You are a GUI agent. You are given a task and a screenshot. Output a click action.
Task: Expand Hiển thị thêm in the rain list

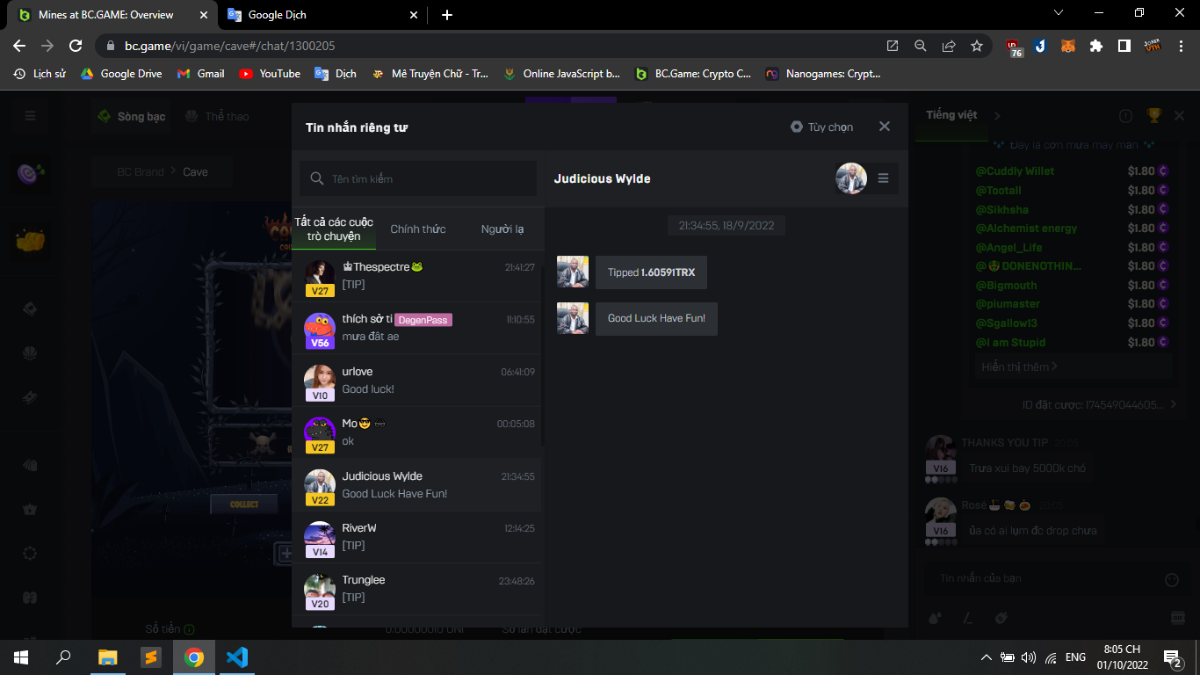pos(1020,367)
